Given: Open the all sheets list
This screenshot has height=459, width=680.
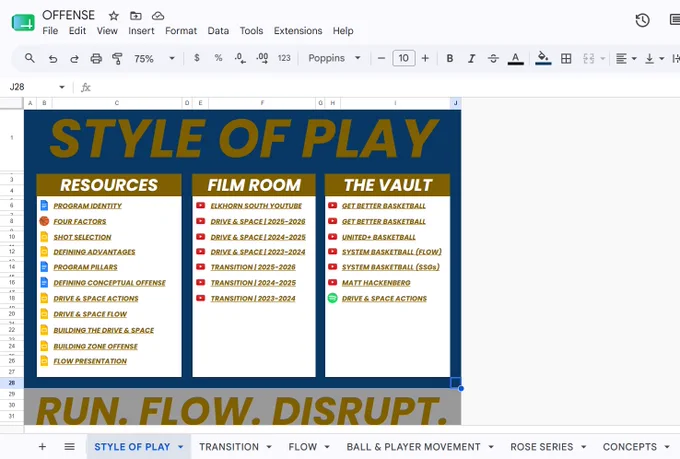Looking at the screenshot, I should (x=69, y=446).
